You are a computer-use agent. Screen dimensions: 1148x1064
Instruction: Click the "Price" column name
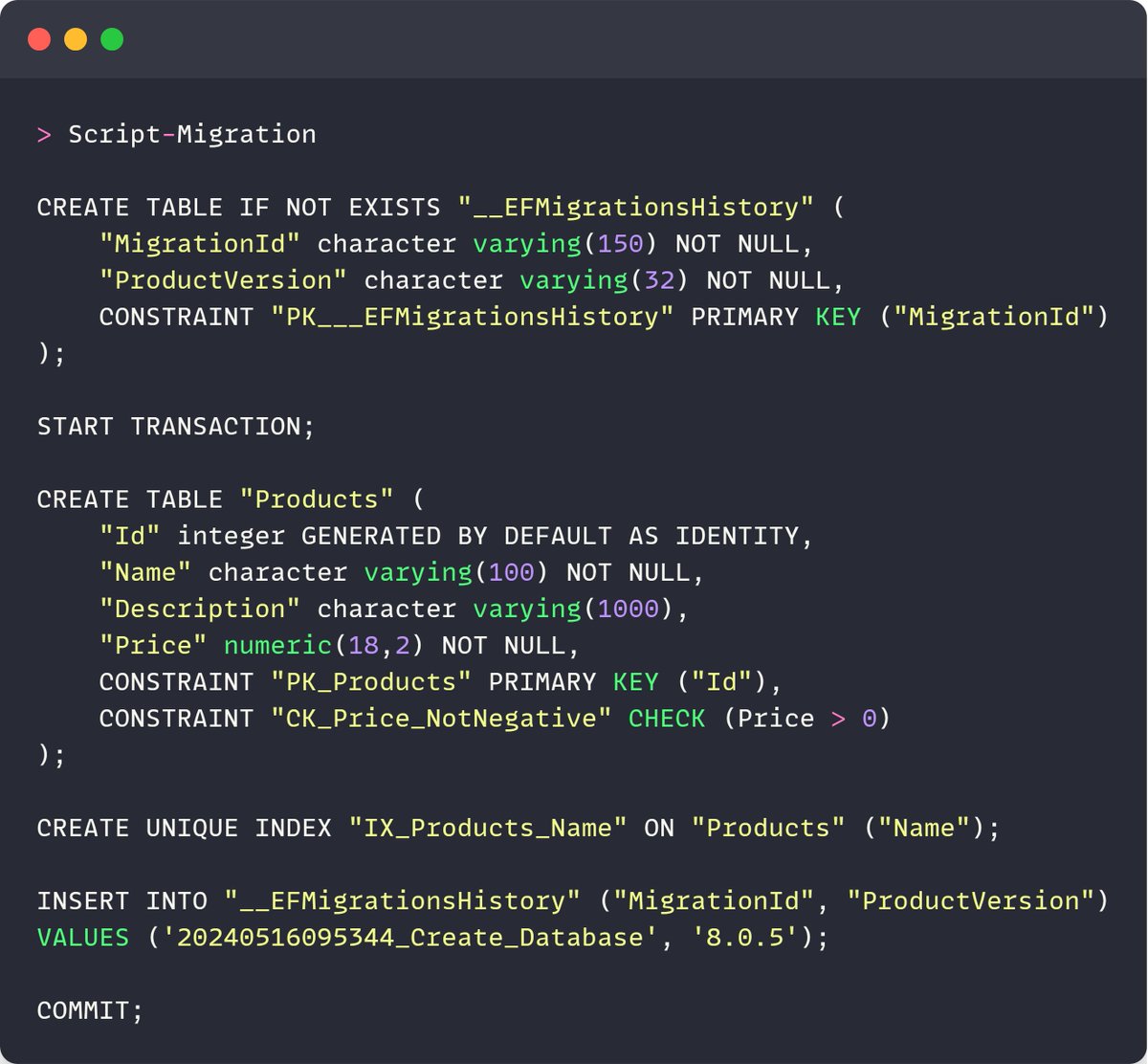(x=153, y=645)
